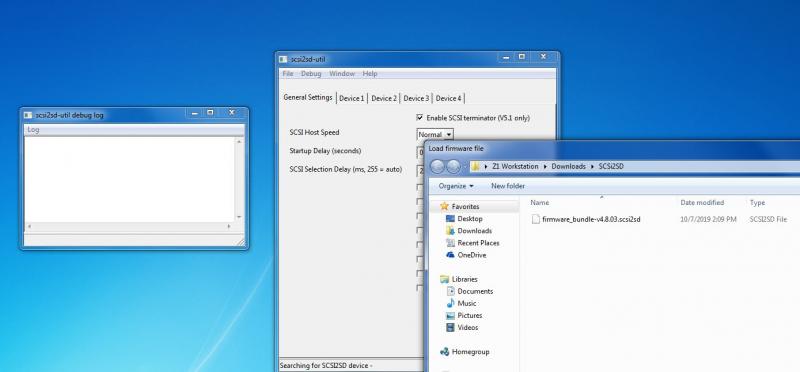Select SCSi2SD in the address path

click(611, 166)
